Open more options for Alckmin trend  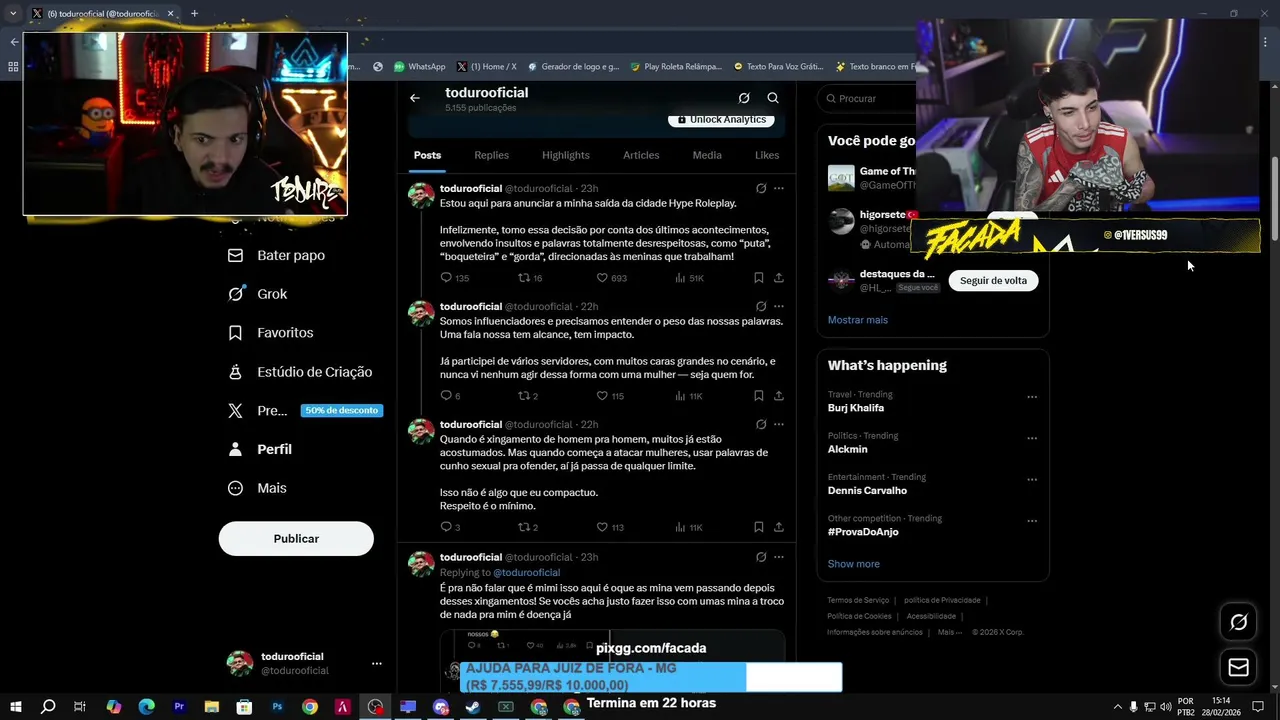(x=1032, y=438)
